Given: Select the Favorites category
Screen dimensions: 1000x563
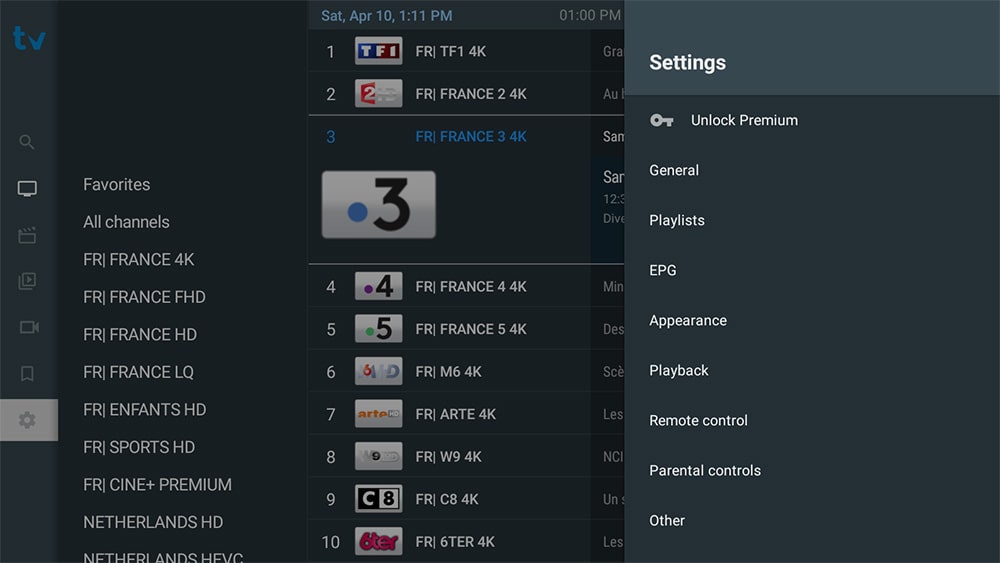Looking at the screenshot, I should click(x=117, y=185).
